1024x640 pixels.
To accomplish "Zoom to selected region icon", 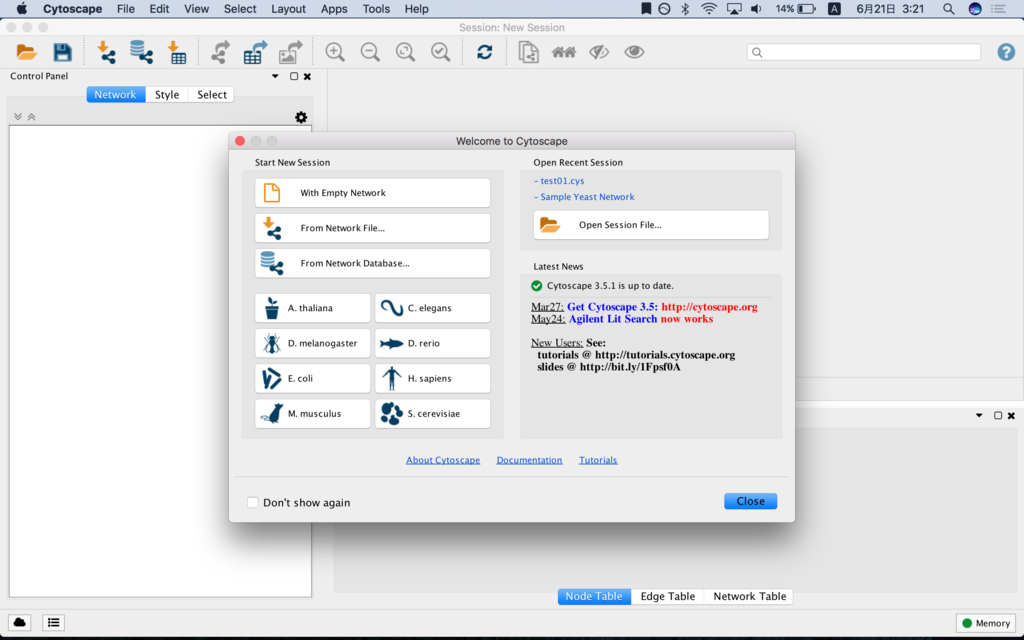I will tap(441, 52).
